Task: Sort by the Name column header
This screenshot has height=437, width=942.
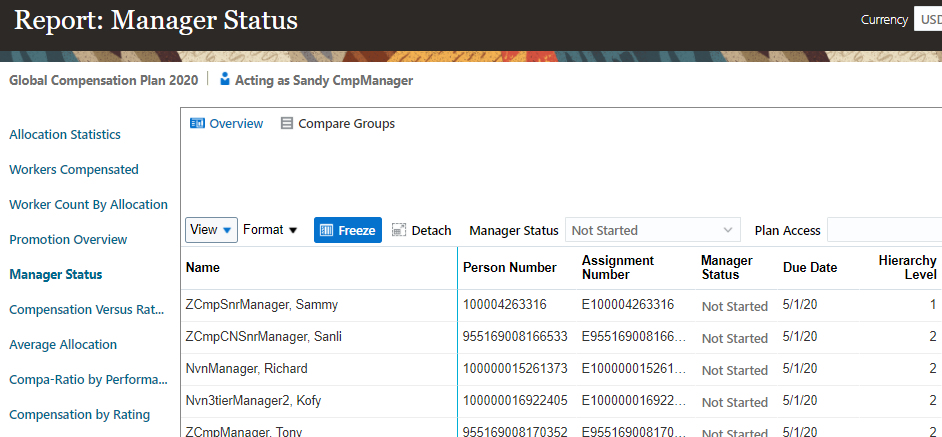Action: point(203,268)
